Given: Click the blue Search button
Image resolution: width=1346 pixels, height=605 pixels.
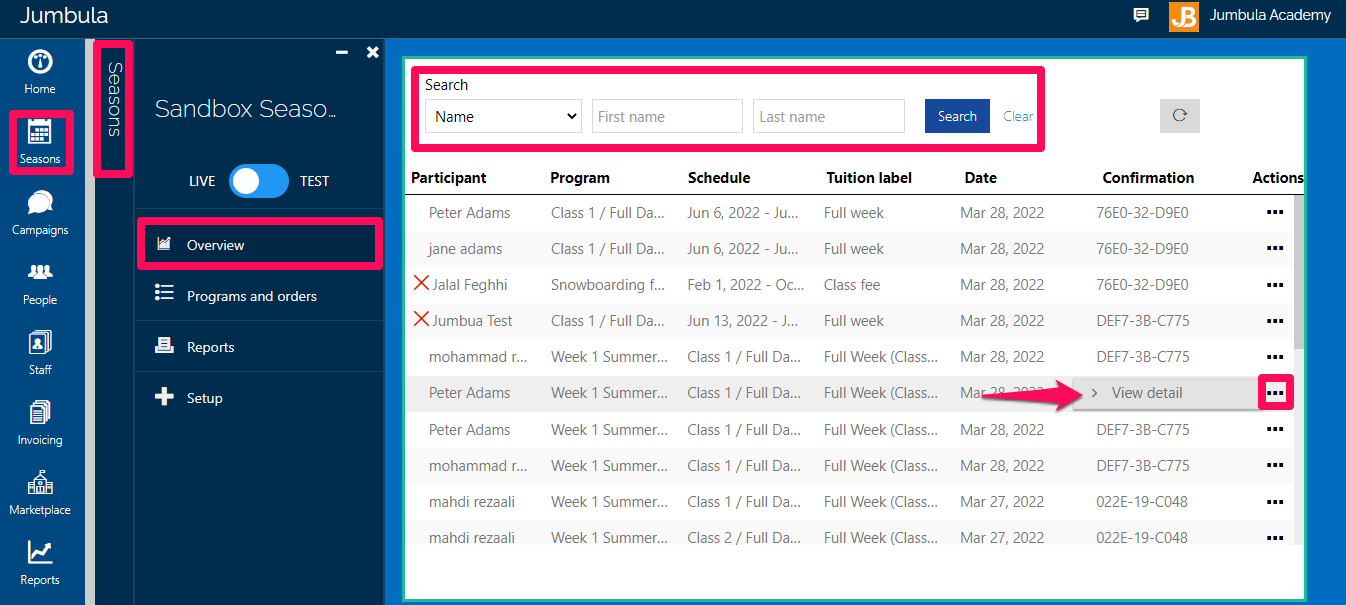Looking at the screenshot, I should pos(957,116).
